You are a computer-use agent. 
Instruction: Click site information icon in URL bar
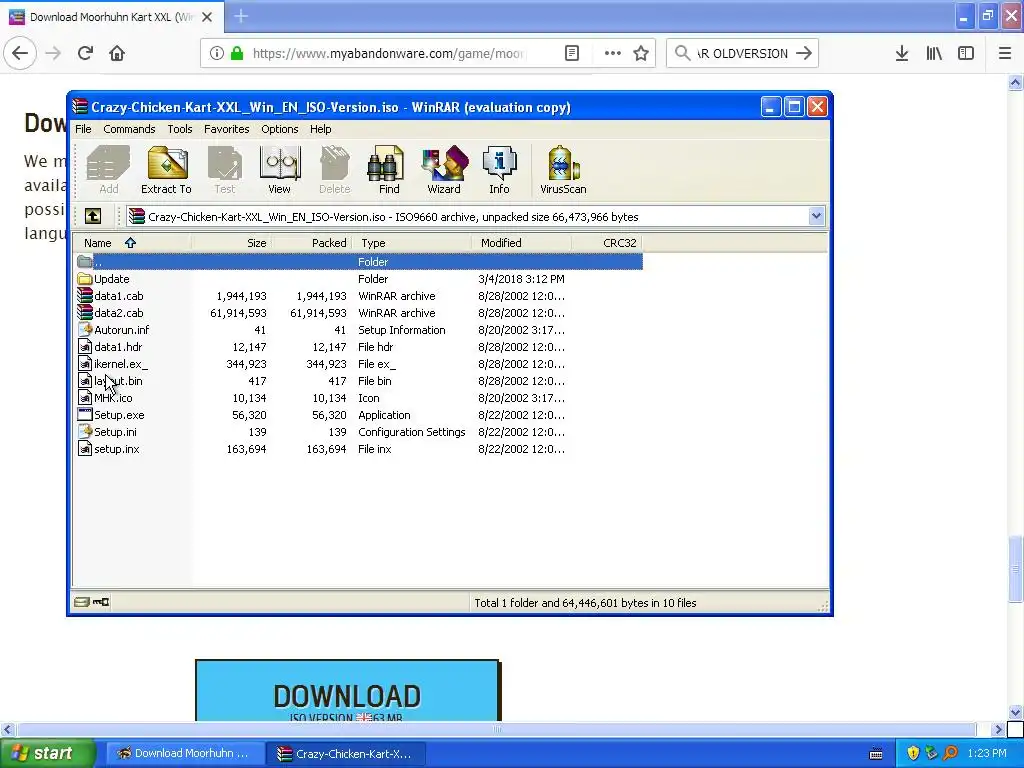point(216,53)
